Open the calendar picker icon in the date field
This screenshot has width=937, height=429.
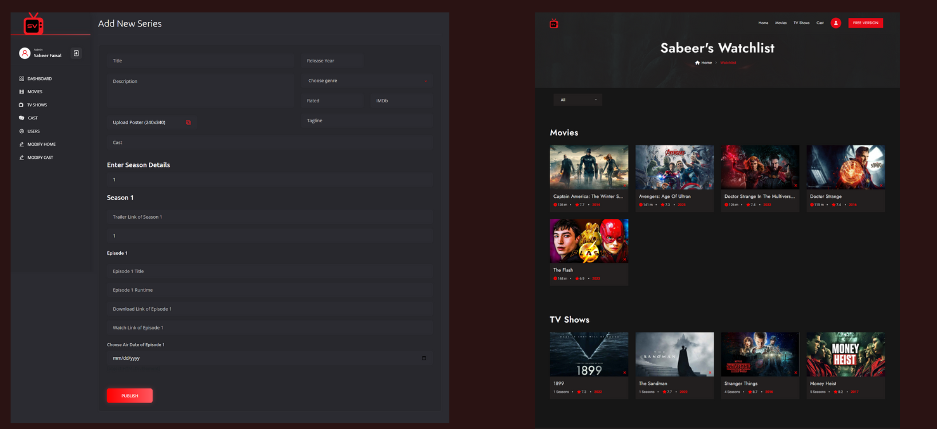pyautogui.click(x=424, y=358)
